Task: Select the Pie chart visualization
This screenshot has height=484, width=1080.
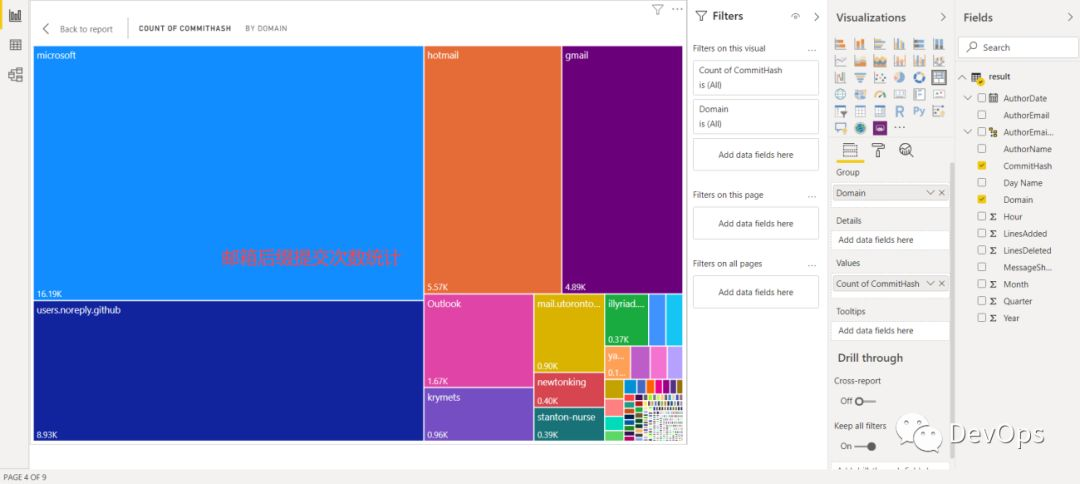Action: [900, 77]
